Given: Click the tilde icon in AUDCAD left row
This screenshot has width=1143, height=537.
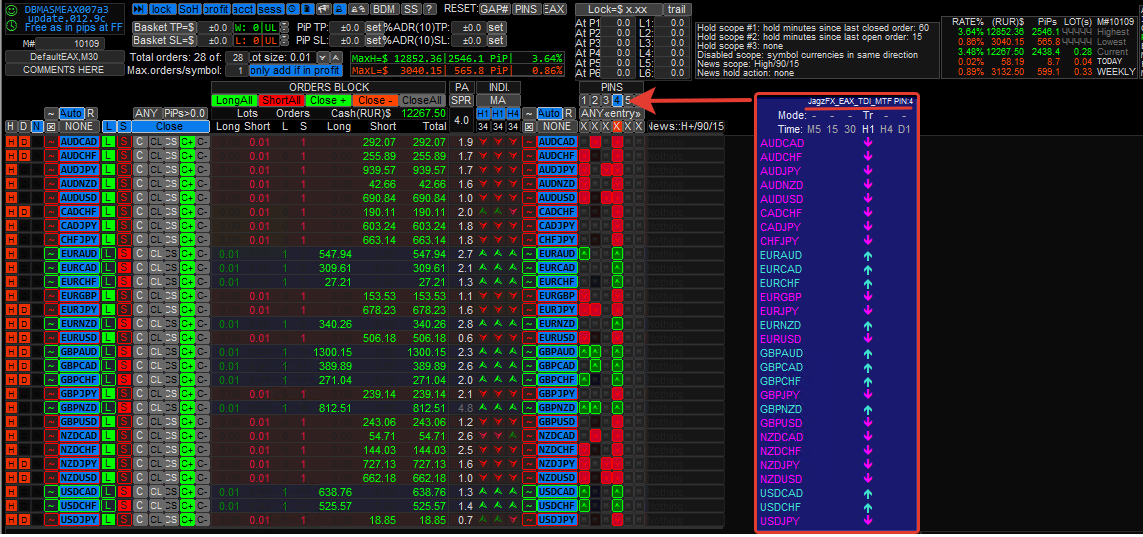Looking at the screenshot, I should pyautogui.click(x=51, y=141).
